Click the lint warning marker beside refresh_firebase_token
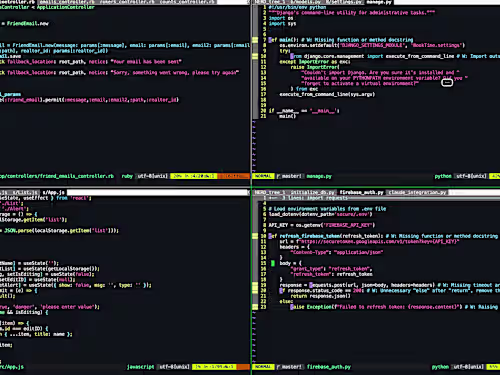Image resolution: width=500 pixels, height=375 pixels. (x=255, y=236)
